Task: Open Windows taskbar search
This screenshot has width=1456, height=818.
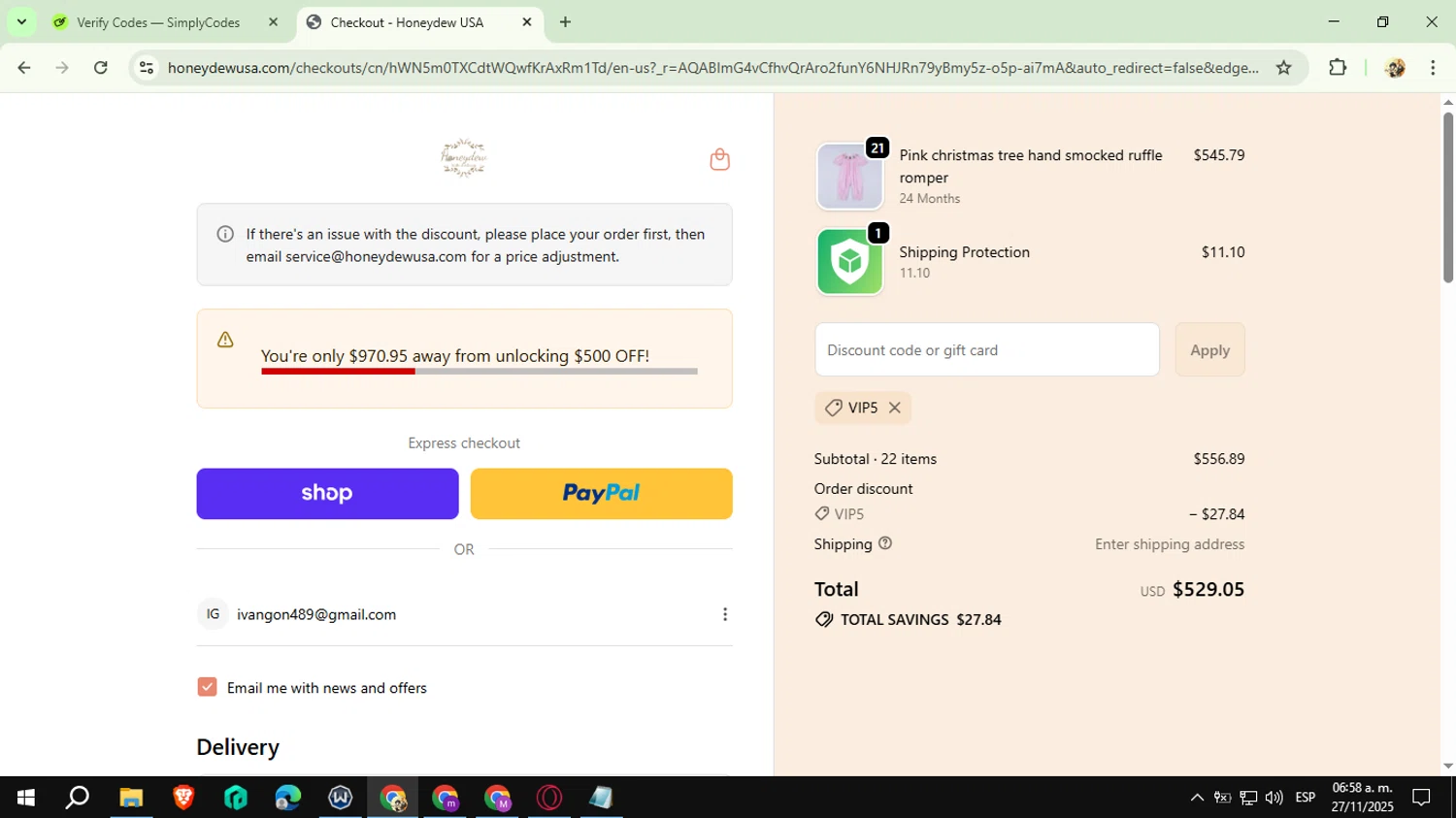Action: point(78,798)
